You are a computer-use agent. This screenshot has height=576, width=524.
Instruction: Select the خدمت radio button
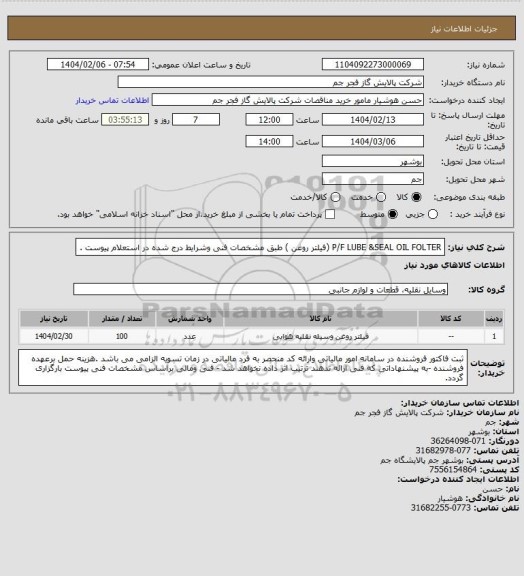[381, 197]
